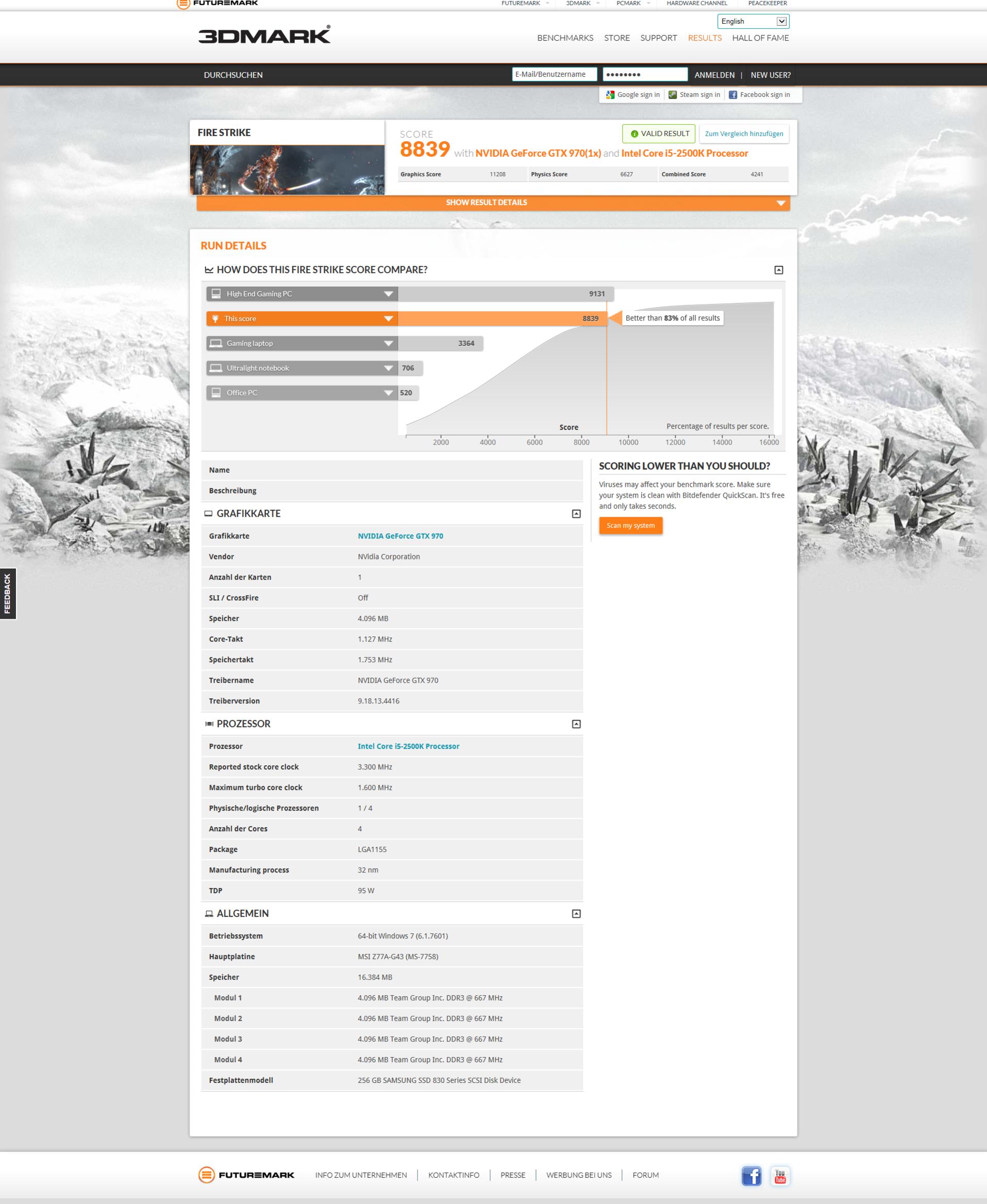
Task: Expand the PCMark top menu arrow
Action: tap(648, 4)
